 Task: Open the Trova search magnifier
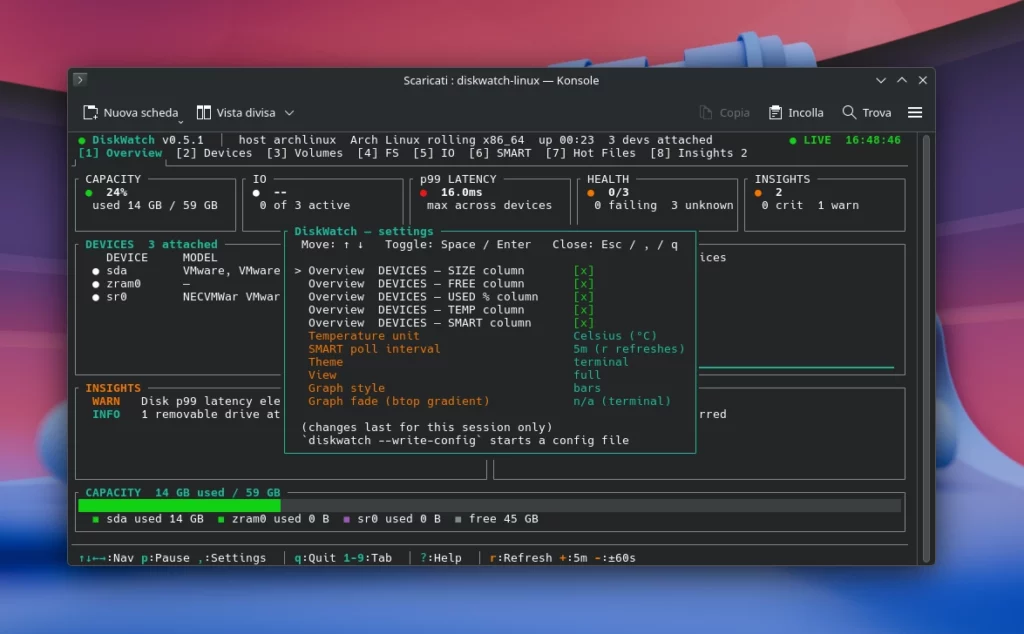[x=849, y=112]
